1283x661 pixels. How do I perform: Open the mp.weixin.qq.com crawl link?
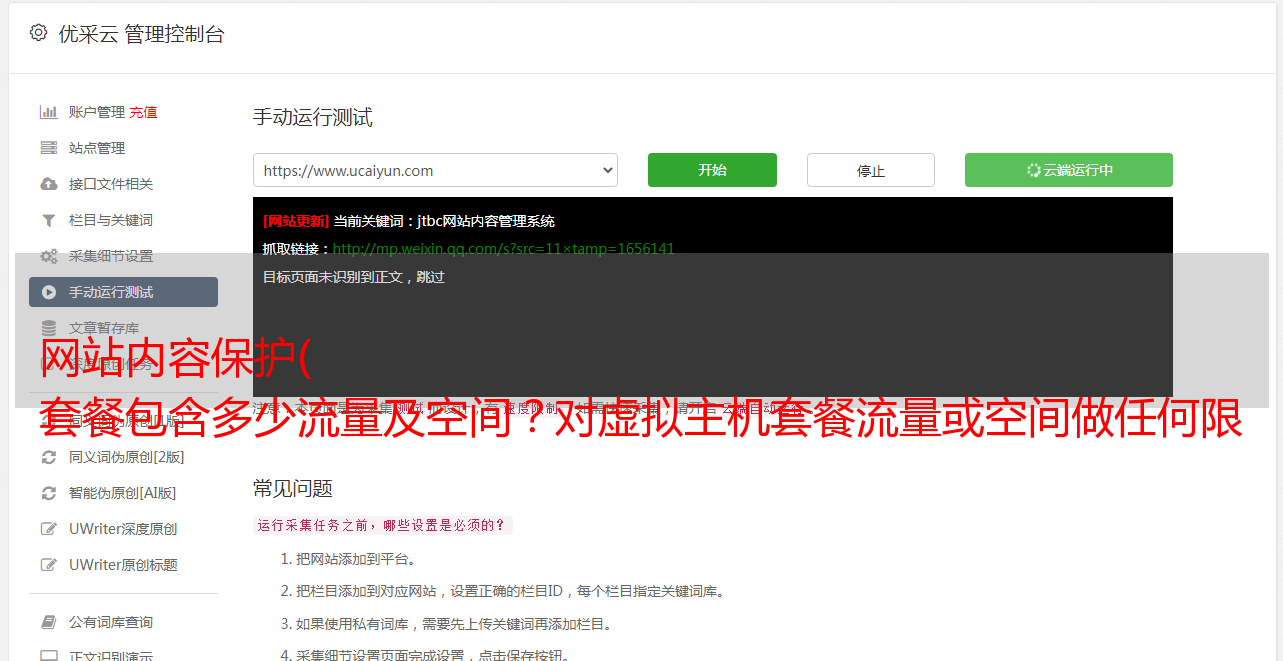[x=503, y=249]
